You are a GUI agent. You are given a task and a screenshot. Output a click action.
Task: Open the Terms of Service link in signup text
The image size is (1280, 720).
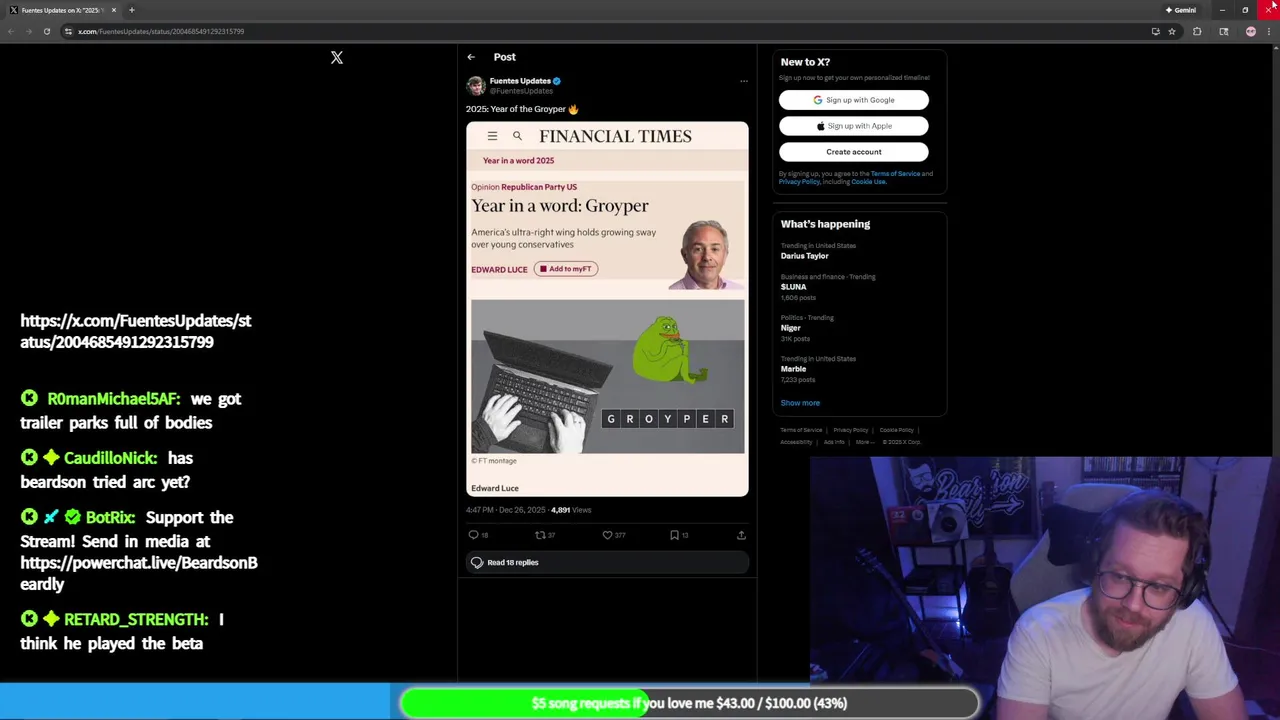(x=895, y=174)
